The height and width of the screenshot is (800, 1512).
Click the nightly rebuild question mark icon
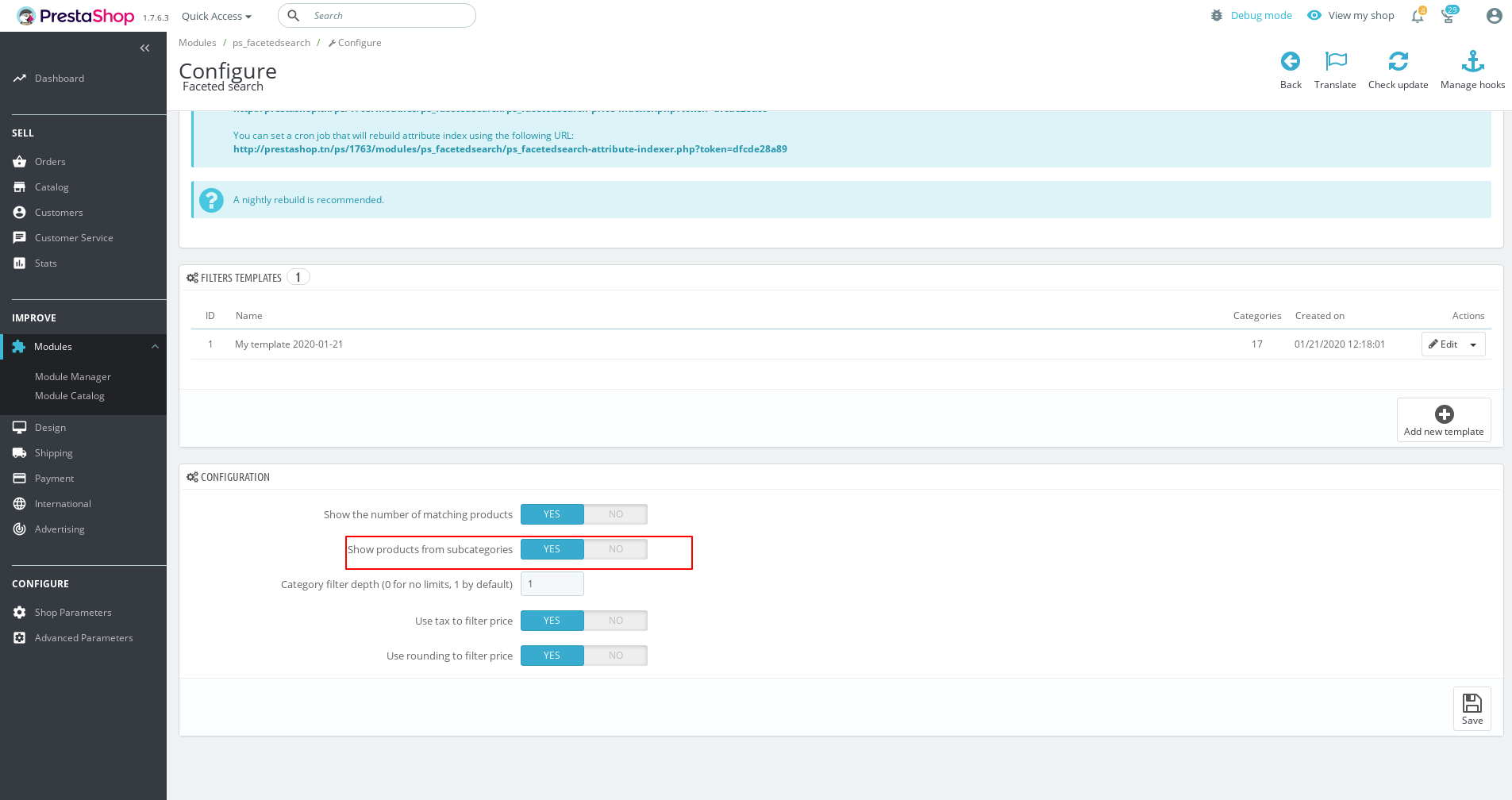[211, 200]
